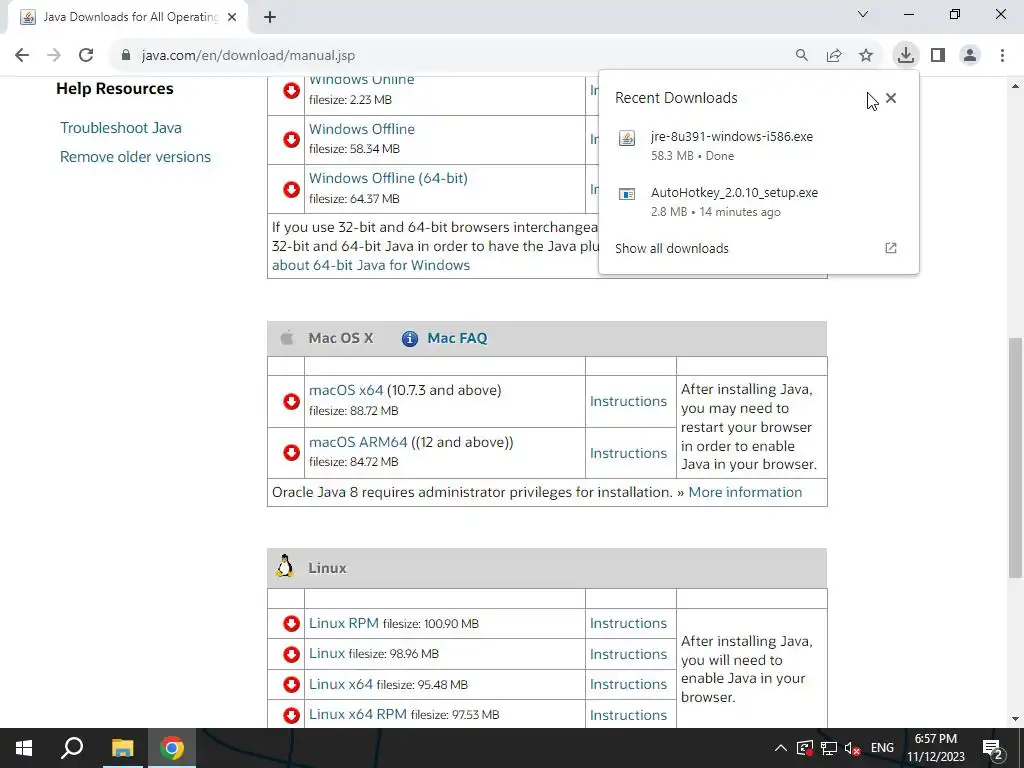Open taskbar search
The height and width of the screenshot is (768, 1024).
(x=72, y=748)
